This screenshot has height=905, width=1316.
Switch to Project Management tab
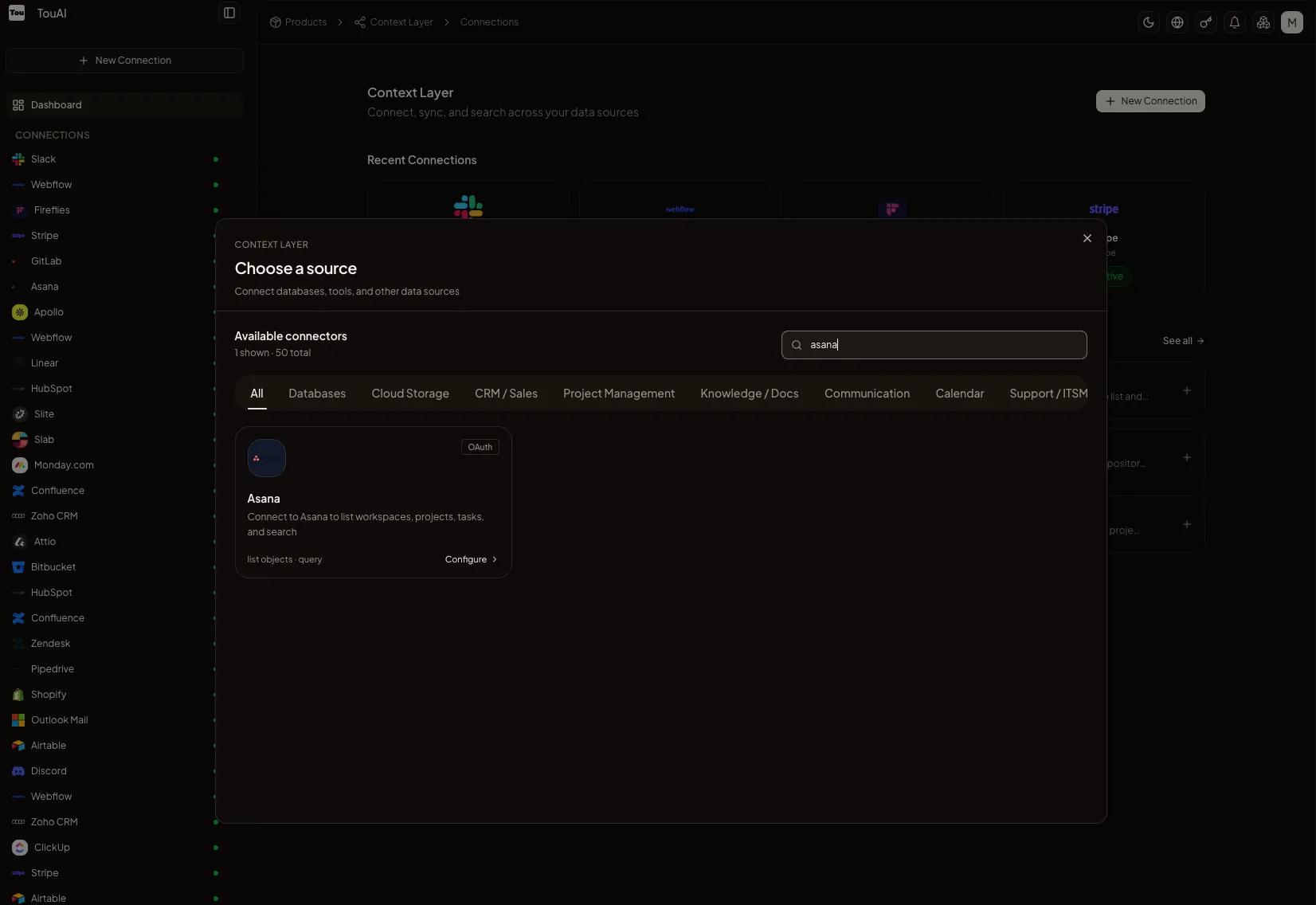click(618, 394)
